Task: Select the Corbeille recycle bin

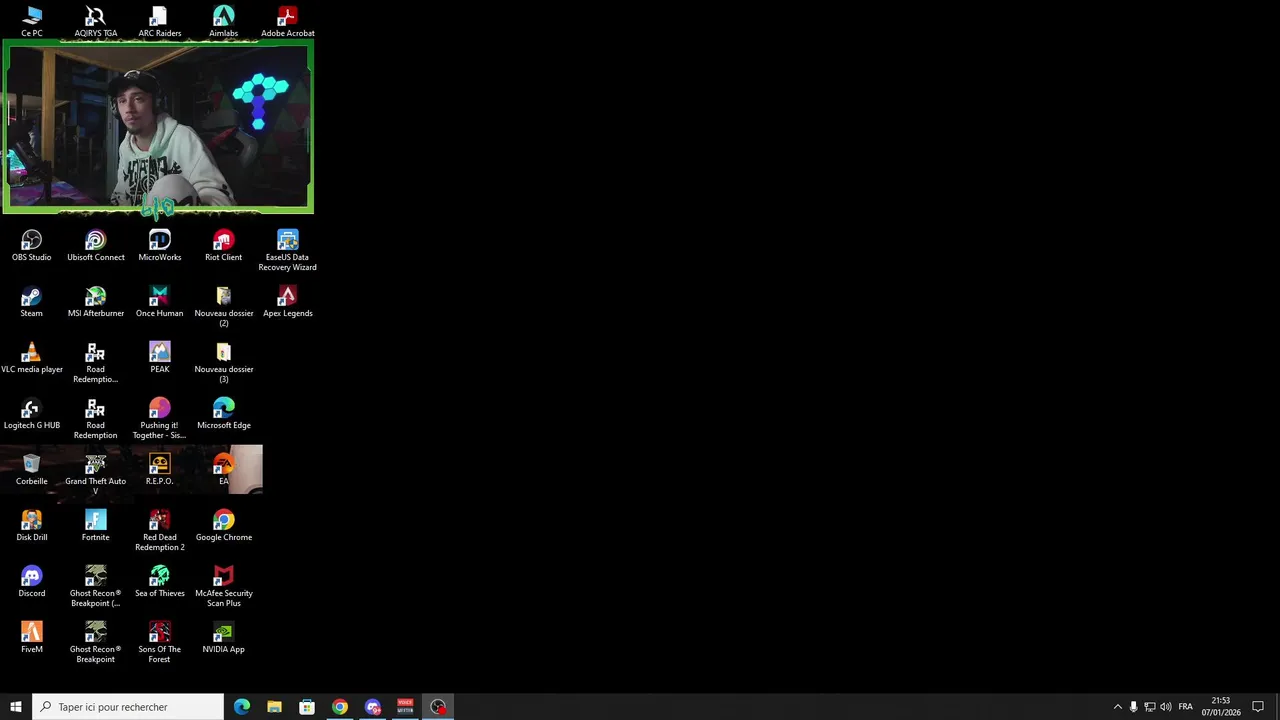Action: coord(32,470)
